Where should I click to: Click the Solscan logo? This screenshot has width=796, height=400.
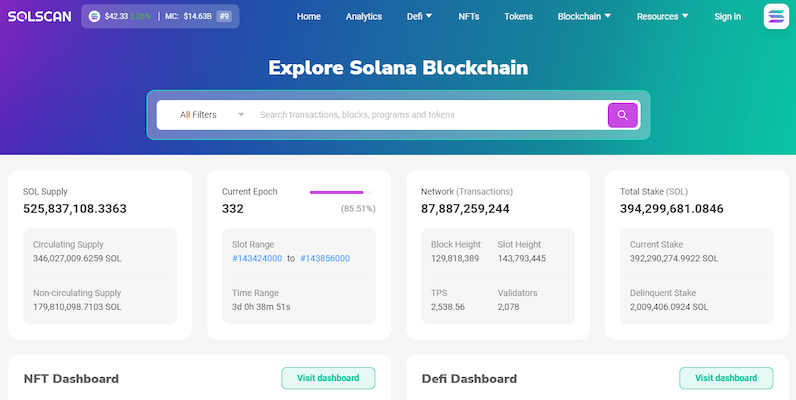coord(39,16)
